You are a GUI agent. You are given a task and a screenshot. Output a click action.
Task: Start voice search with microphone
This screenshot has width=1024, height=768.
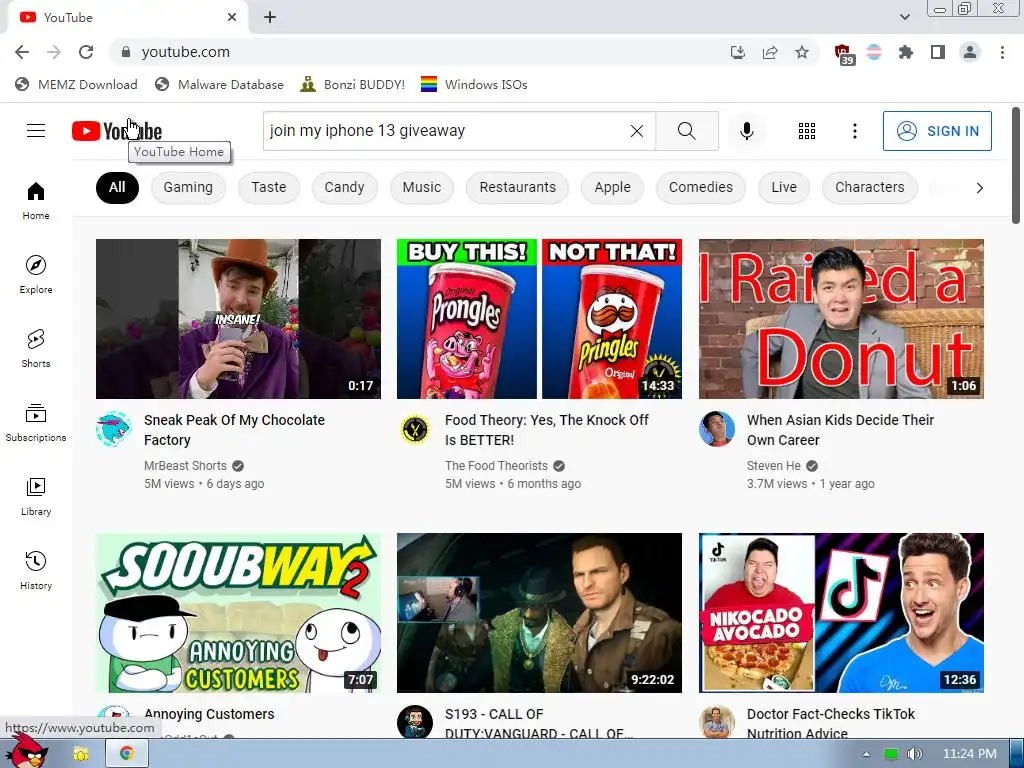tap(746, 131)
